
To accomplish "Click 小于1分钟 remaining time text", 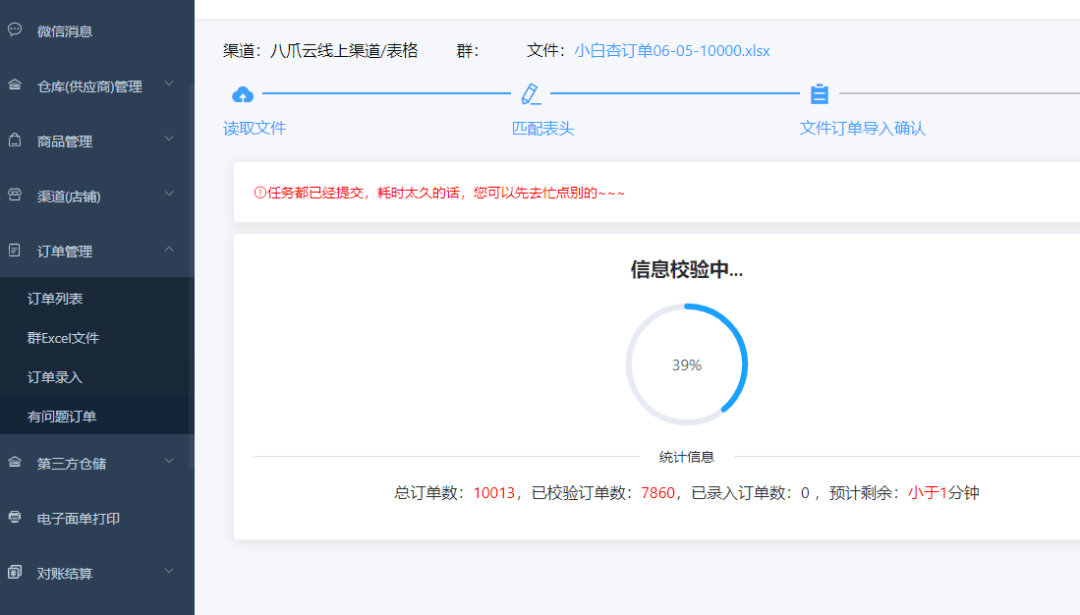I will tap(944, 492).
